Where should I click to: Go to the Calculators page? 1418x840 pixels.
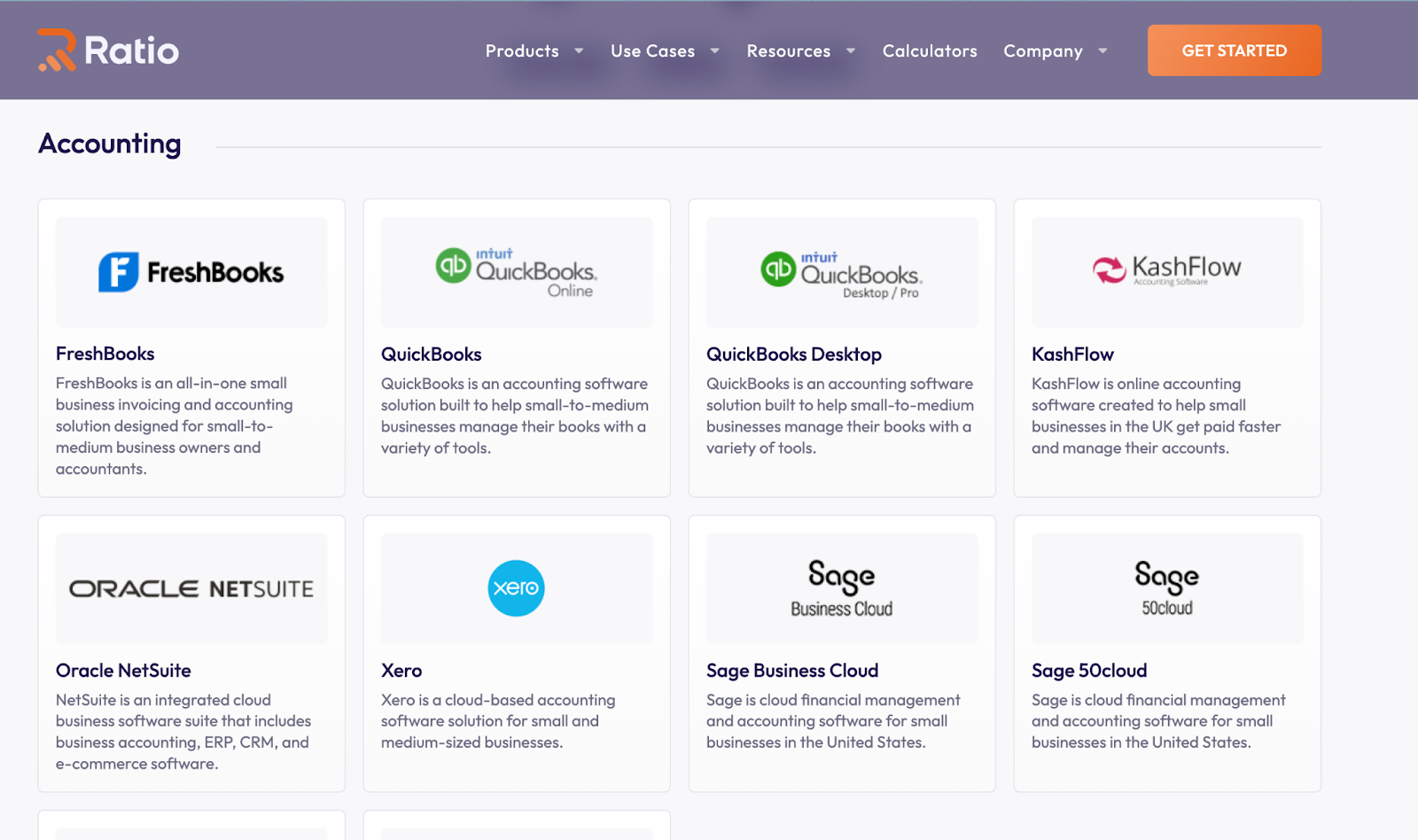click(x=930, y=51)
